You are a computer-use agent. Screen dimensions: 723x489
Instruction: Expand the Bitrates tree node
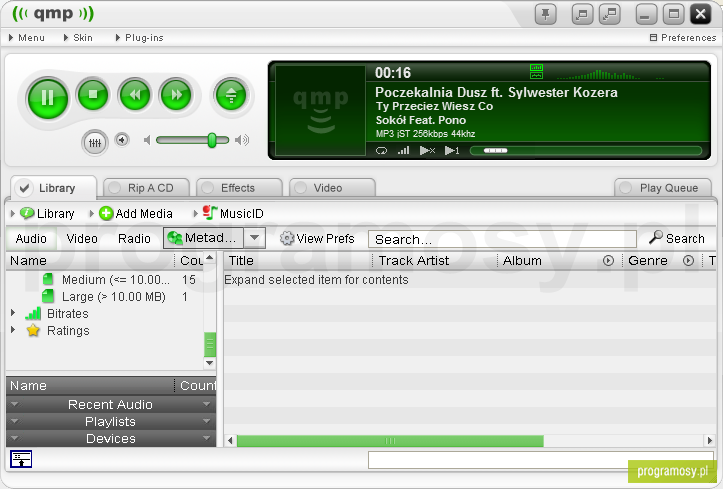click(13, 313)
